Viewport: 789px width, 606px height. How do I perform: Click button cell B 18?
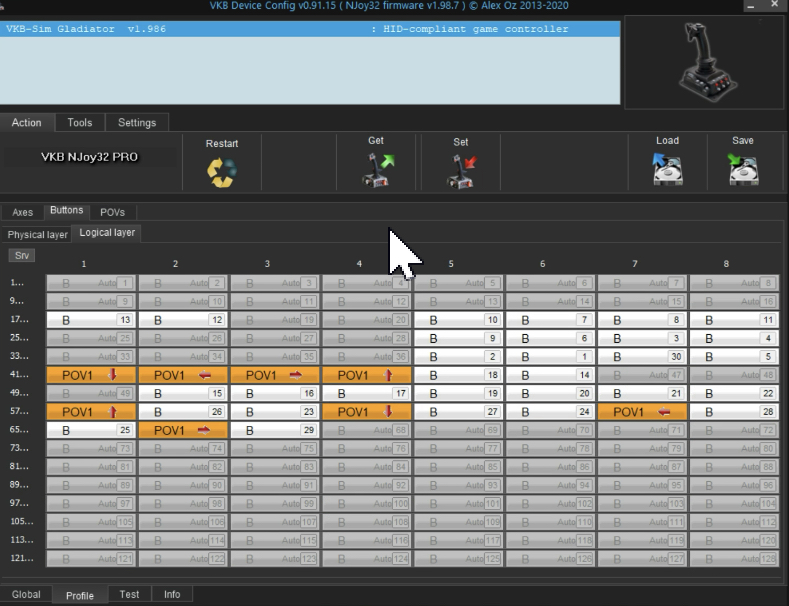tap(458, 375)
